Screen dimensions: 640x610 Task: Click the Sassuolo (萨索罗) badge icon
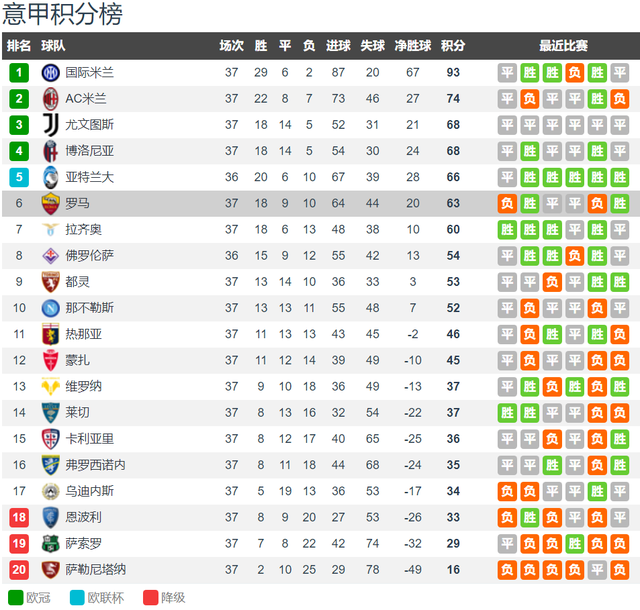51,543
